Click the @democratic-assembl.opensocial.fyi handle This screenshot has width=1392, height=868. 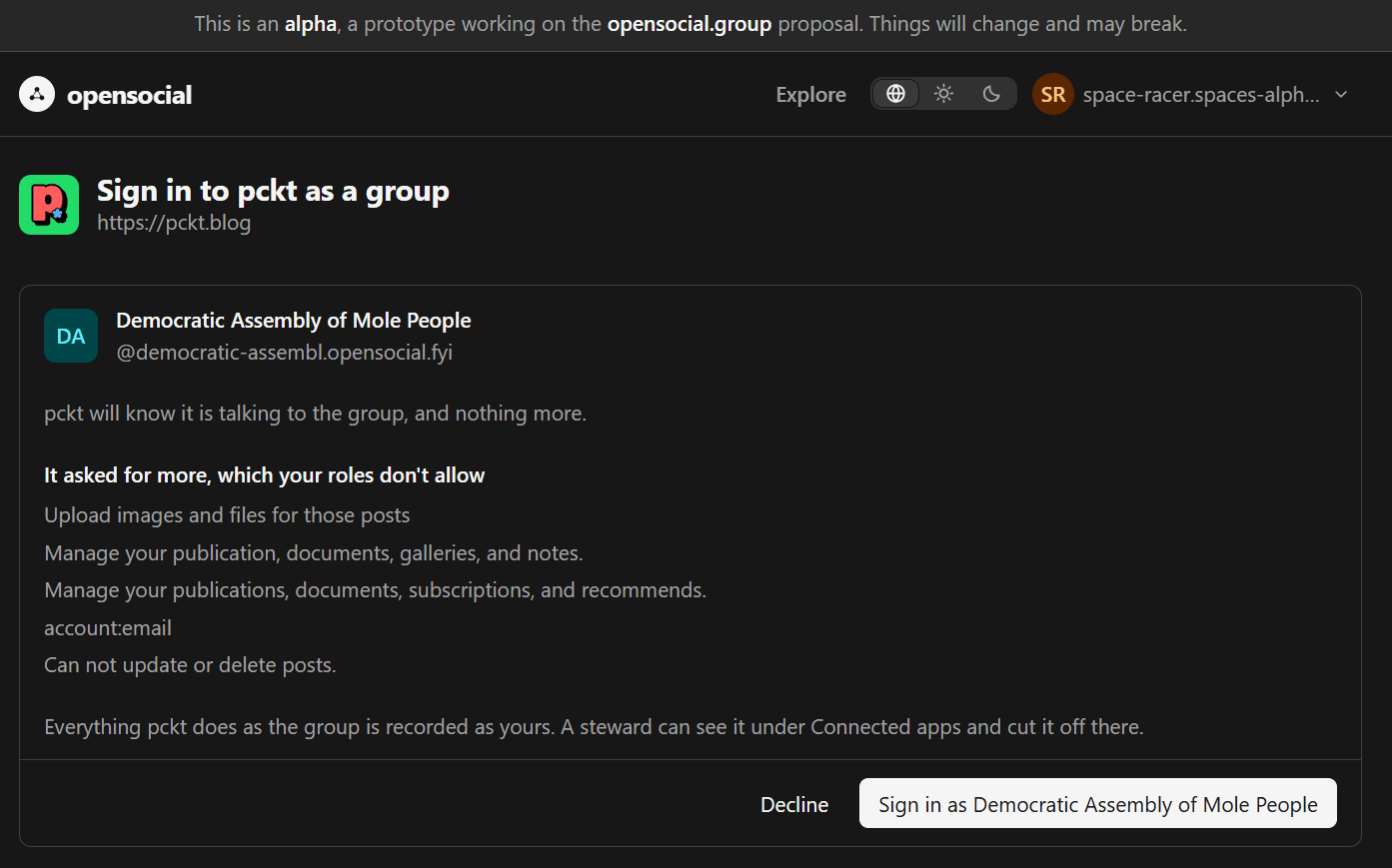pos(285,353)
